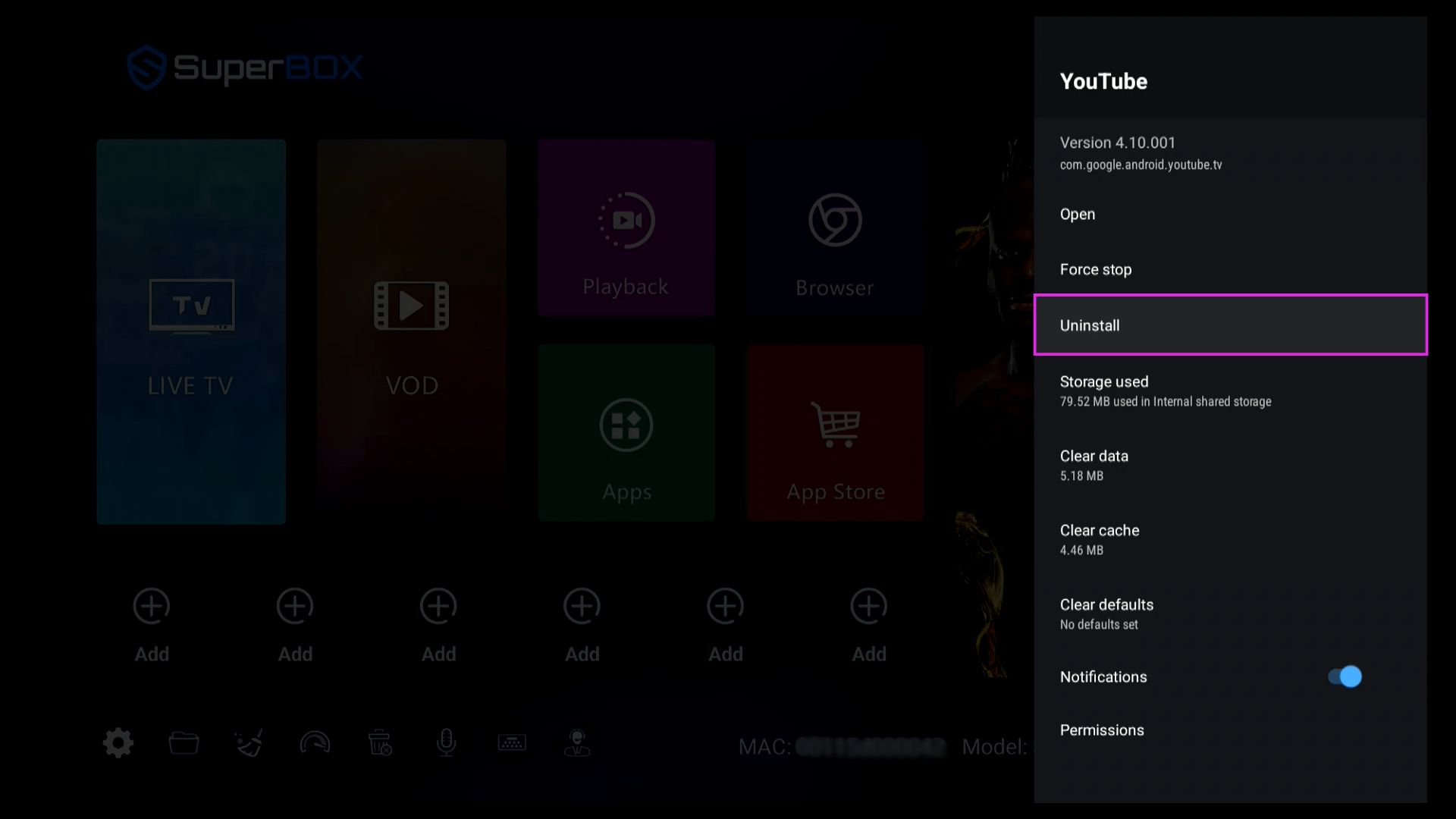Select the LIVE TV tile

[191, 331]
